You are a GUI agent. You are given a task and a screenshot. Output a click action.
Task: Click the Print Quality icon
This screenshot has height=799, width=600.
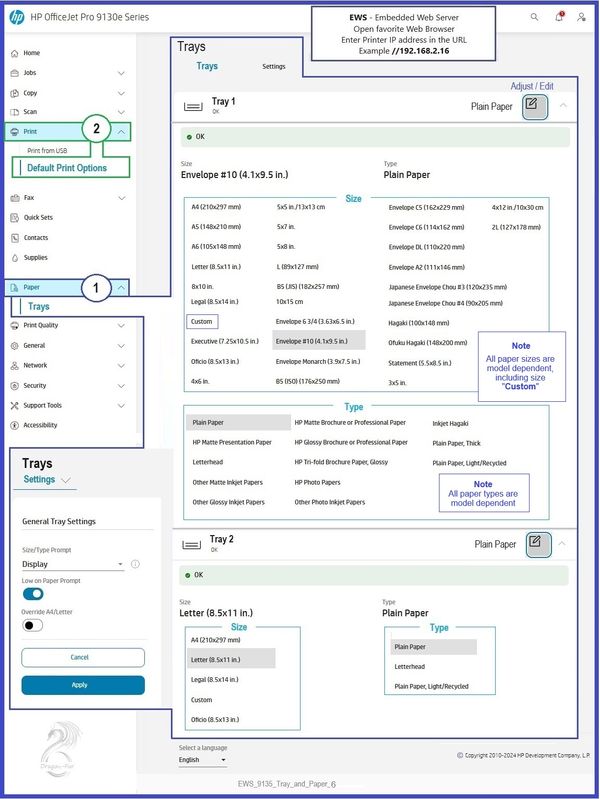(x=14, y=326)
